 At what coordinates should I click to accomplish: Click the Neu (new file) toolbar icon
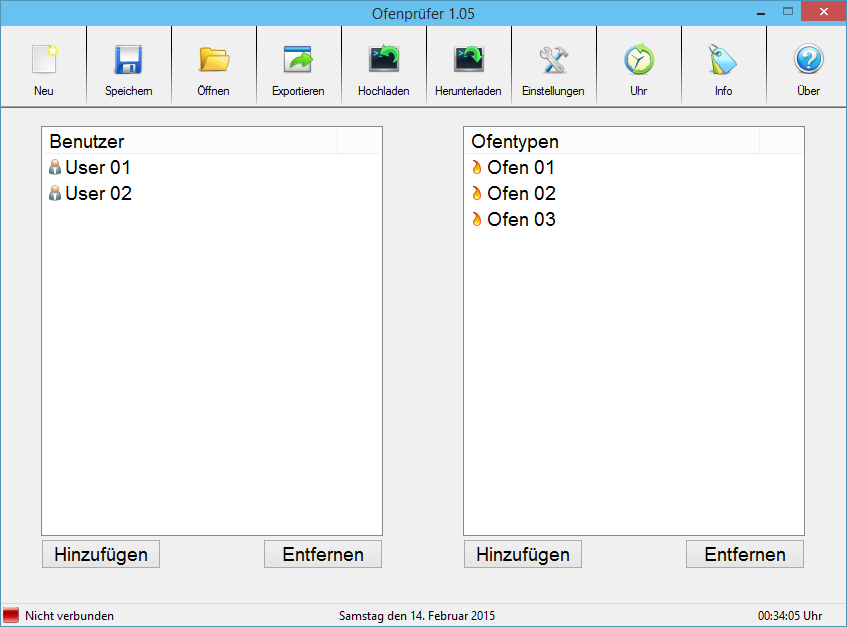43,60
